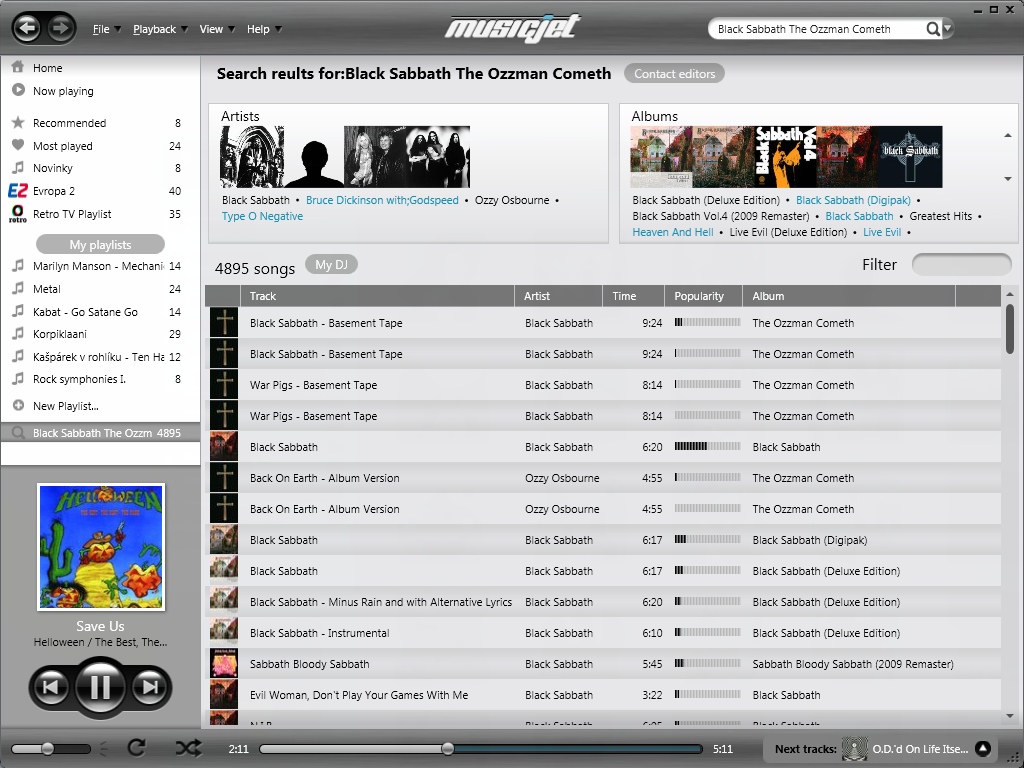Select Black Sabbath - Minus Rain track
The height and width of the screenshot is (768, 1024).
(603, 602)
